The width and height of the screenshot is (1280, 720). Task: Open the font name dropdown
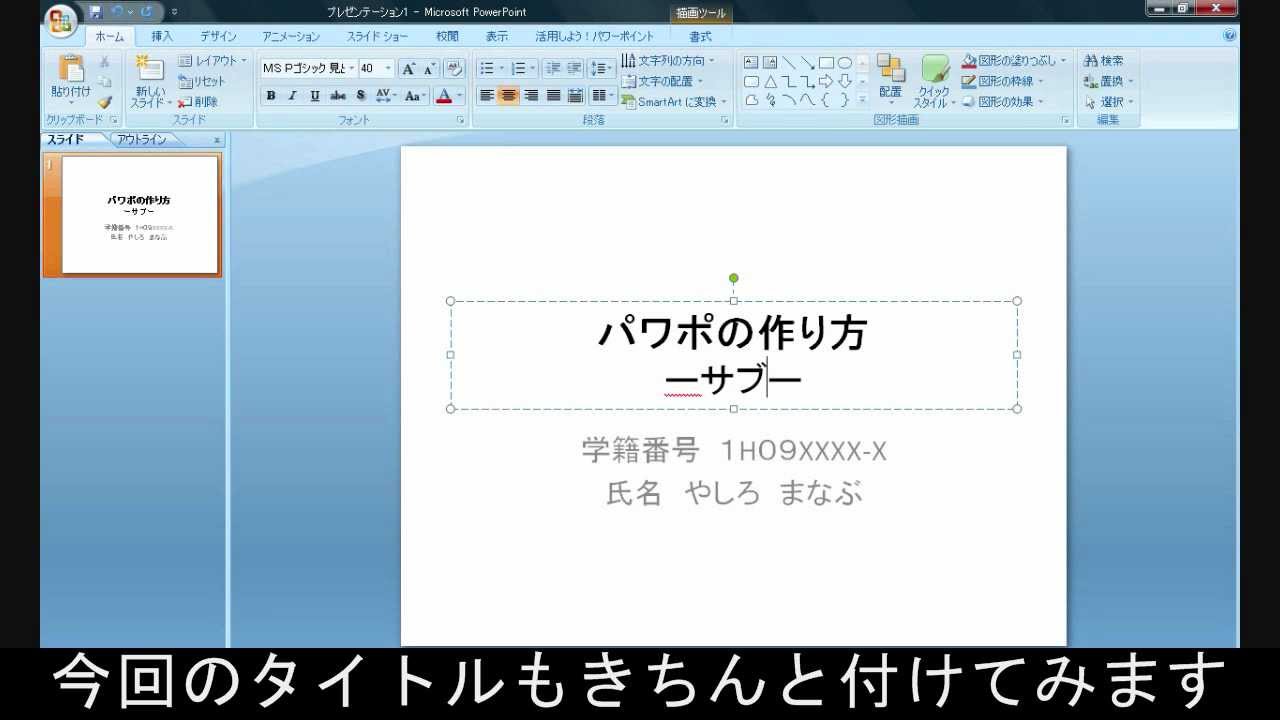(x=352, y=68)
